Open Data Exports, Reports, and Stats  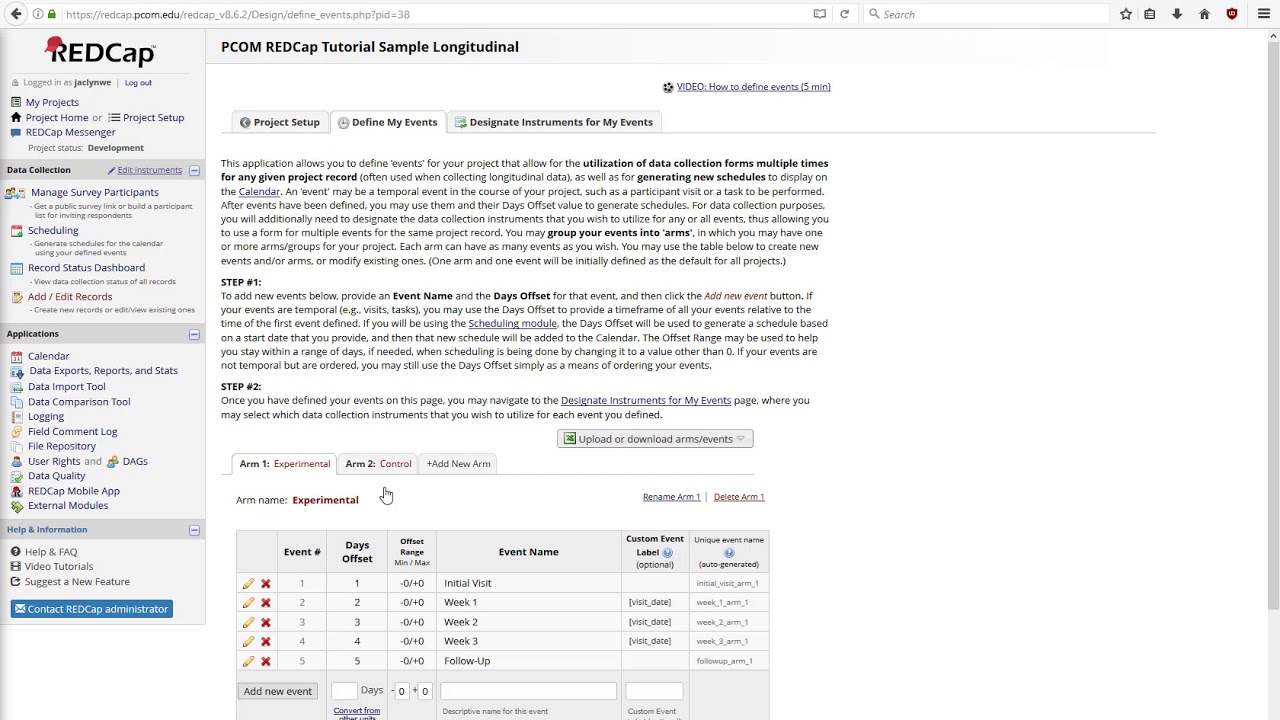[x=103, y=371]
